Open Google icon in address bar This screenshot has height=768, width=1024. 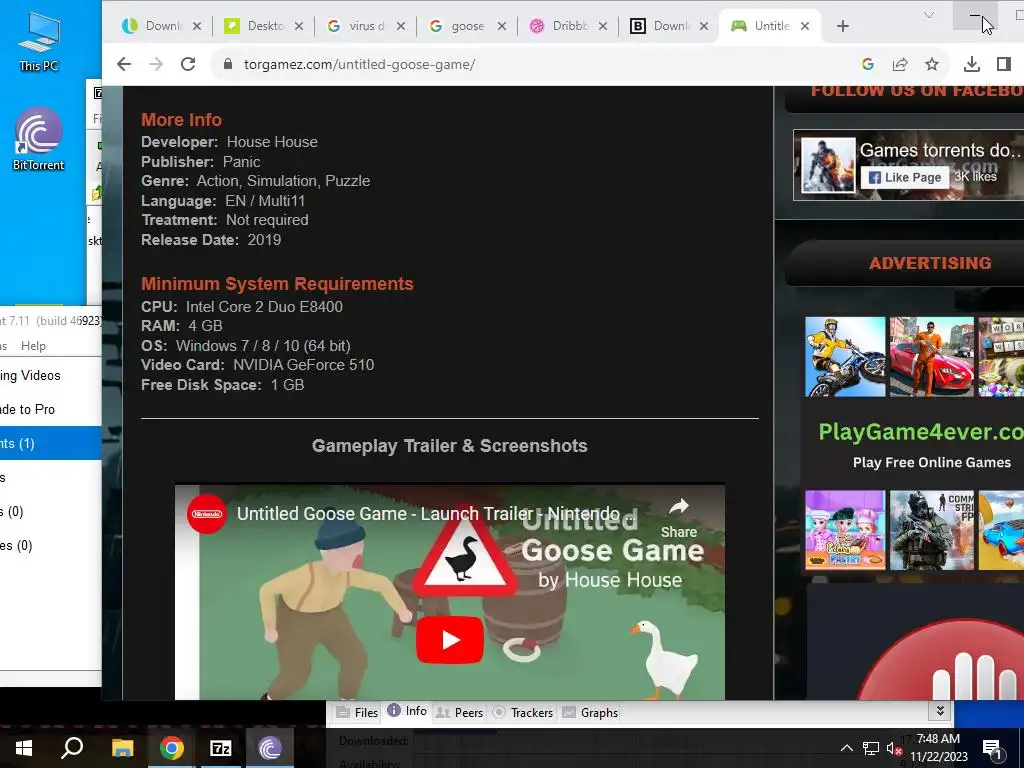868,64
